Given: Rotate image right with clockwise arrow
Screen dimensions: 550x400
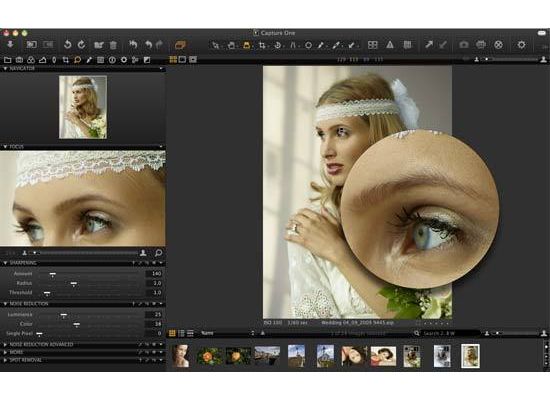Looking at the screenshot, I should click(81, 45).
